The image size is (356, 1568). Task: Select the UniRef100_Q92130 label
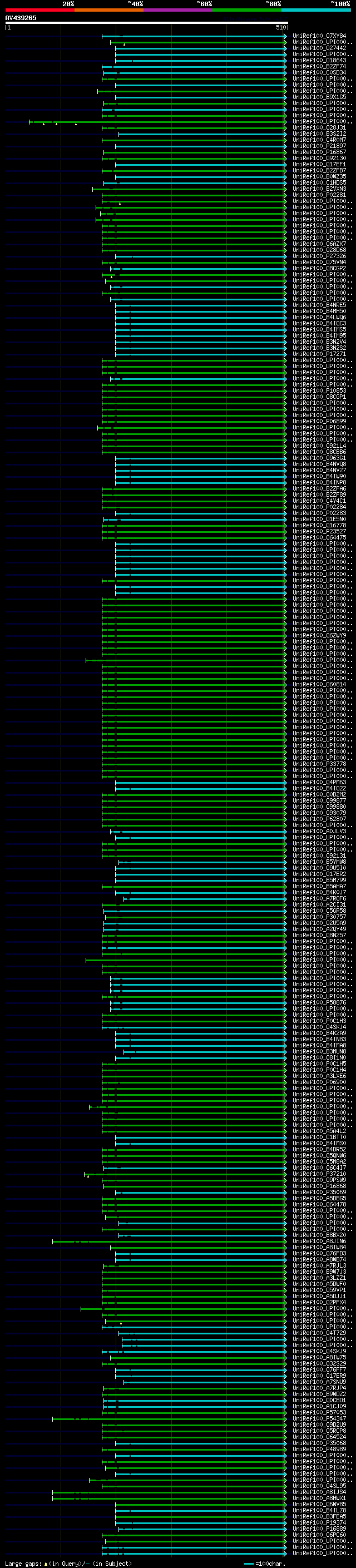pyautogui.click(x=319, y=159)
